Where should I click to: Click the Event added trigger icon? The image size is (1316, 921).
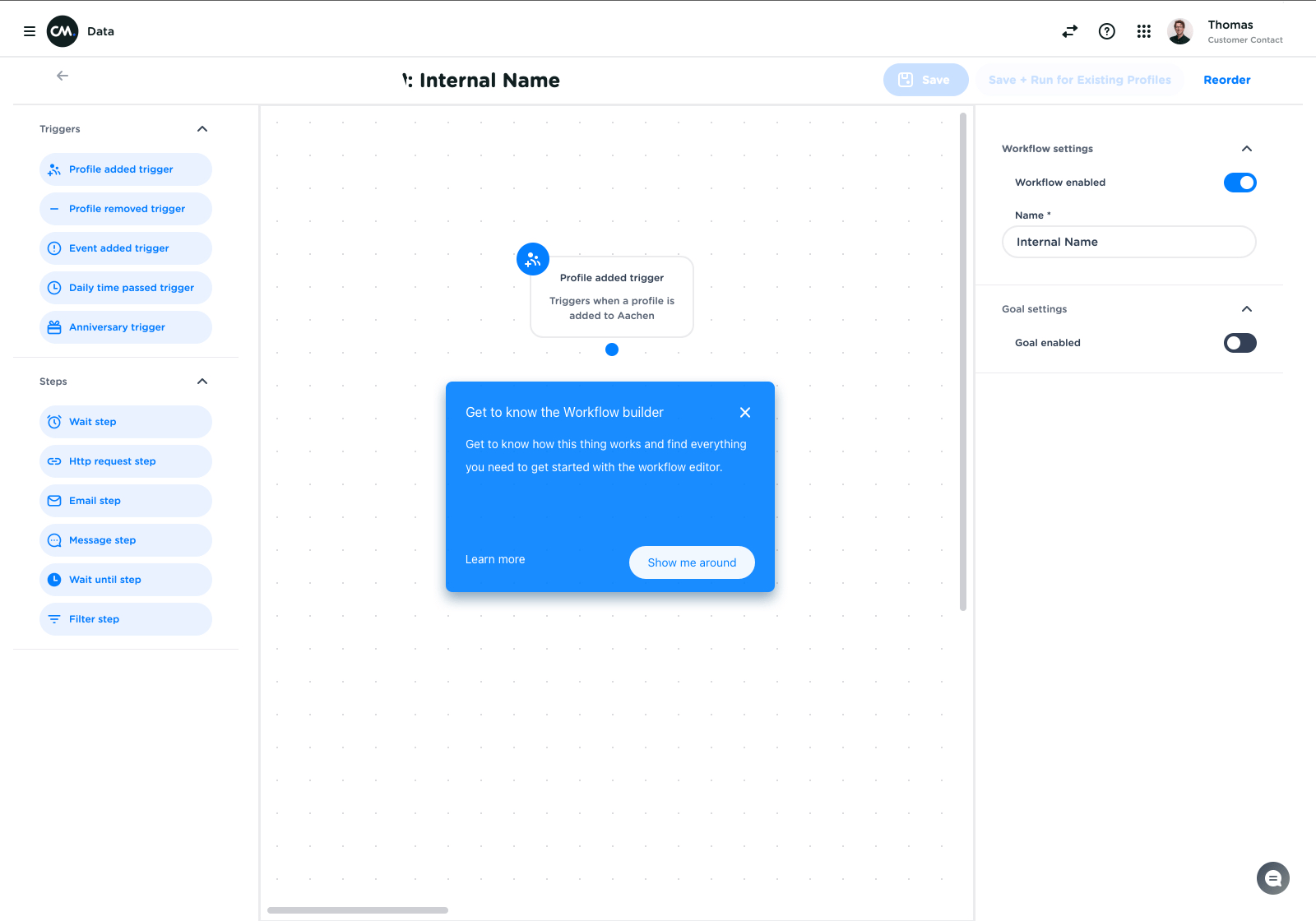point(54,248)
